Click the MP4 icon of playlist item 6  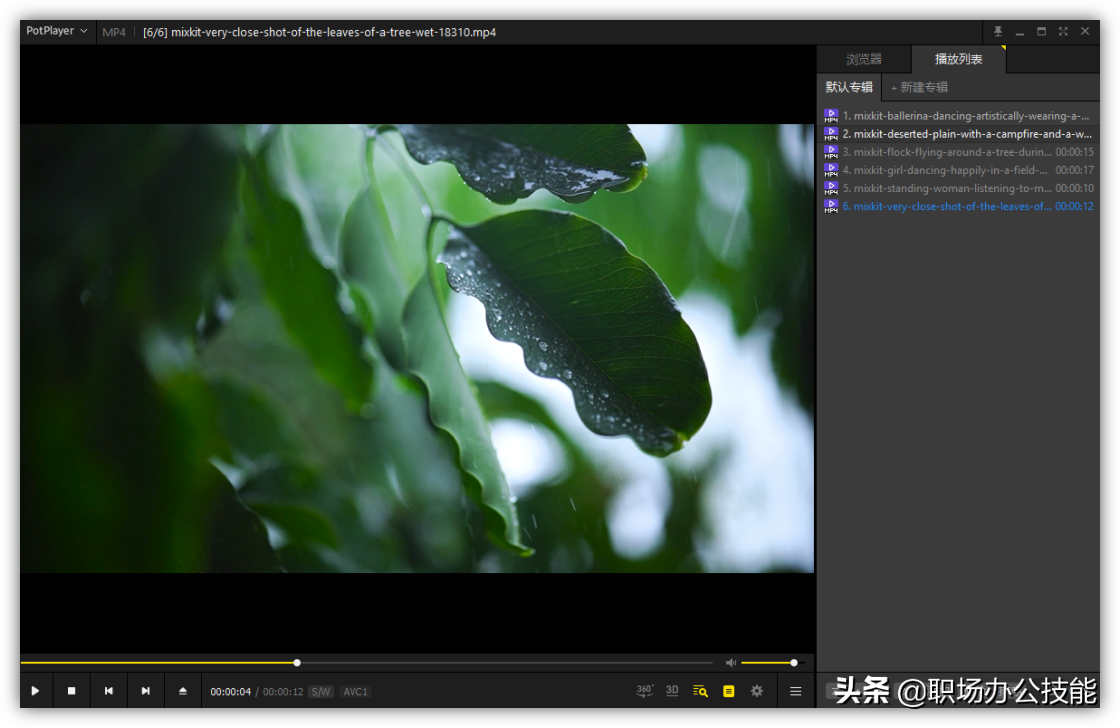pyautogui.click(x=831, y=206)
